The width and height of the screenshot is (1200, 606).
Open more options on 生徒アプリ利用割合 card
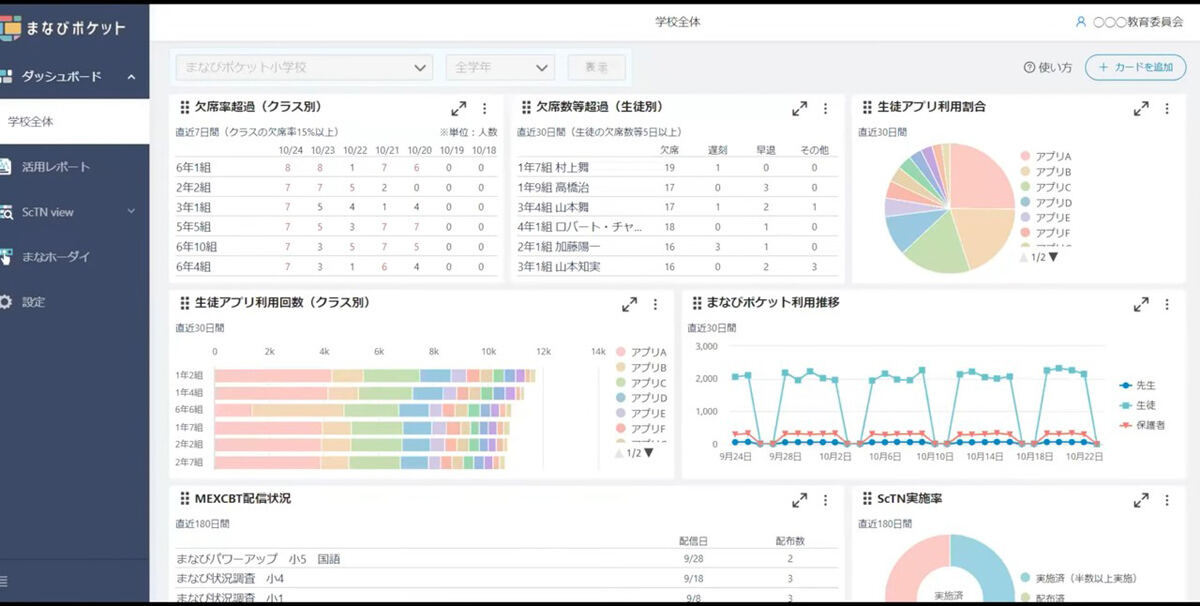click(1166, 108)
